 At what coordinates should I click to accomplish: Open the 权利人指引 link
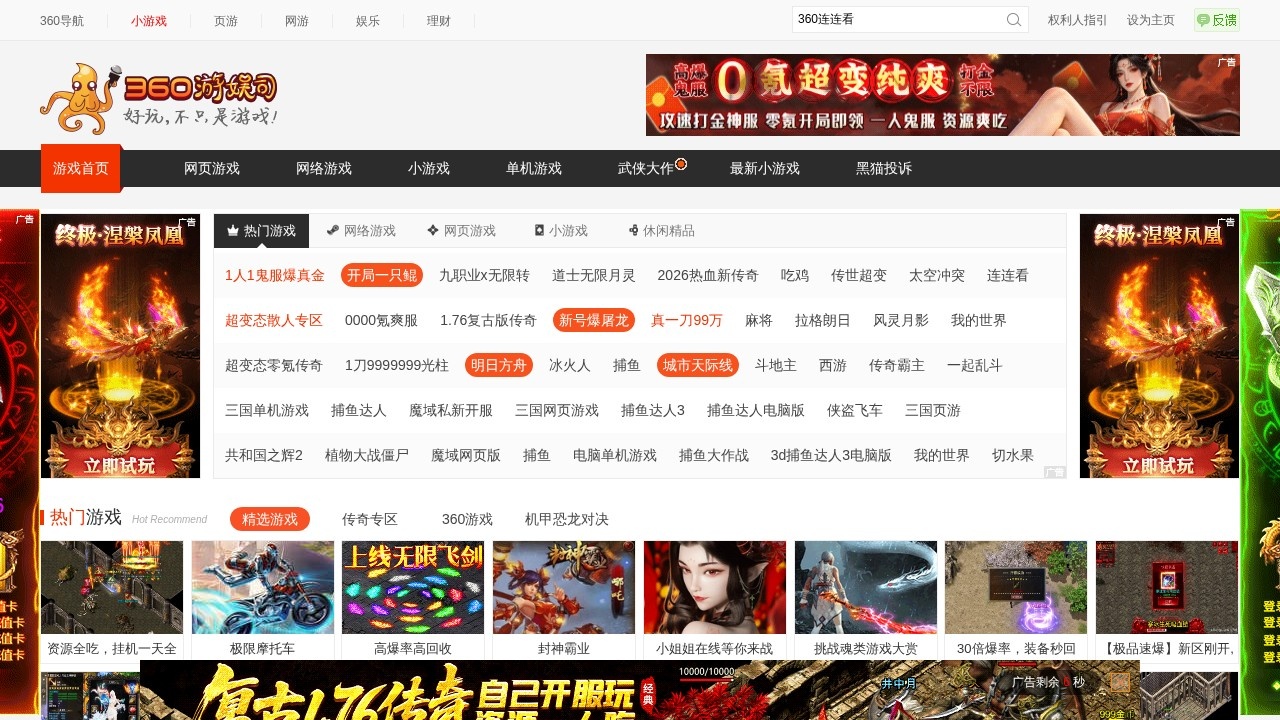click(x=1077, y=20)
